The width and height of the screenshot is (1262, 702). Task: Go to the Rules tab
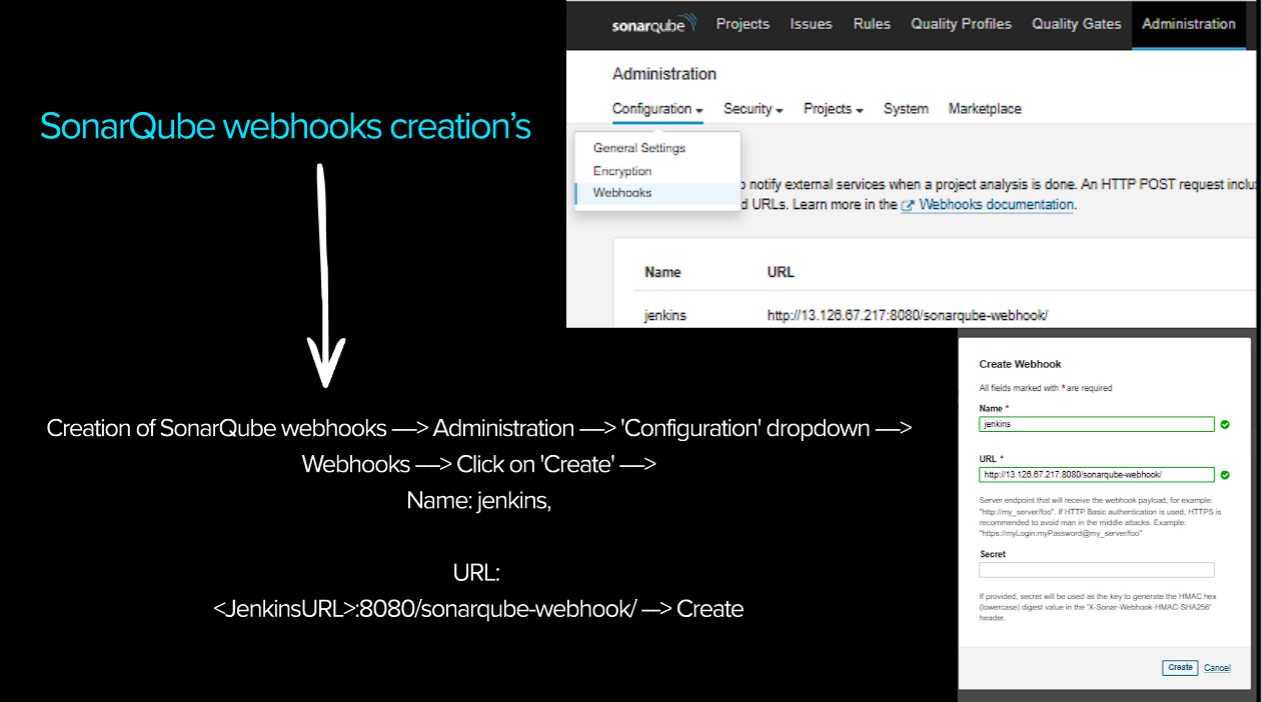click(872, 24)
